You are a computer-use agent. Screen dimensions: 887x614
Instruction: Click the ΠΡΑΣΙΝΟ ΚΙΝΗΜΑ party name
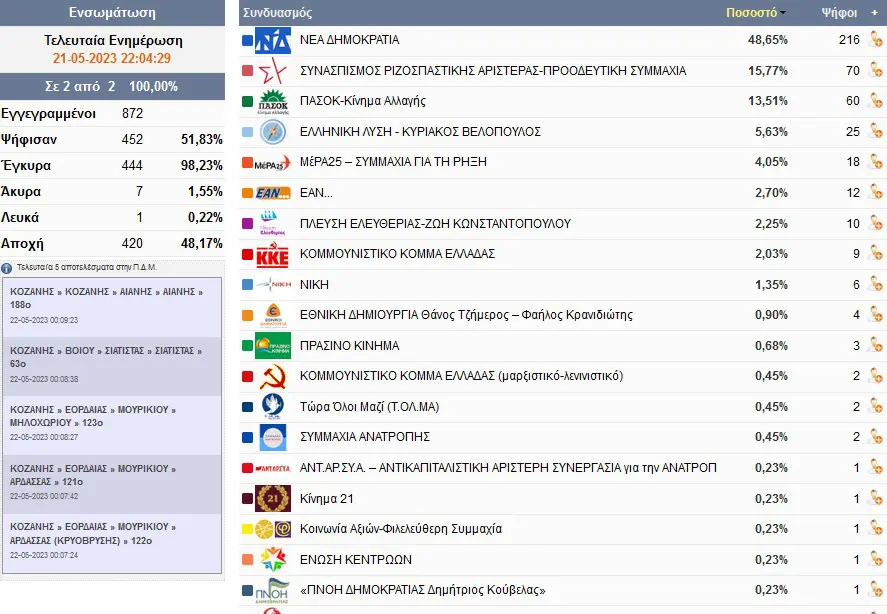point(350,345)
